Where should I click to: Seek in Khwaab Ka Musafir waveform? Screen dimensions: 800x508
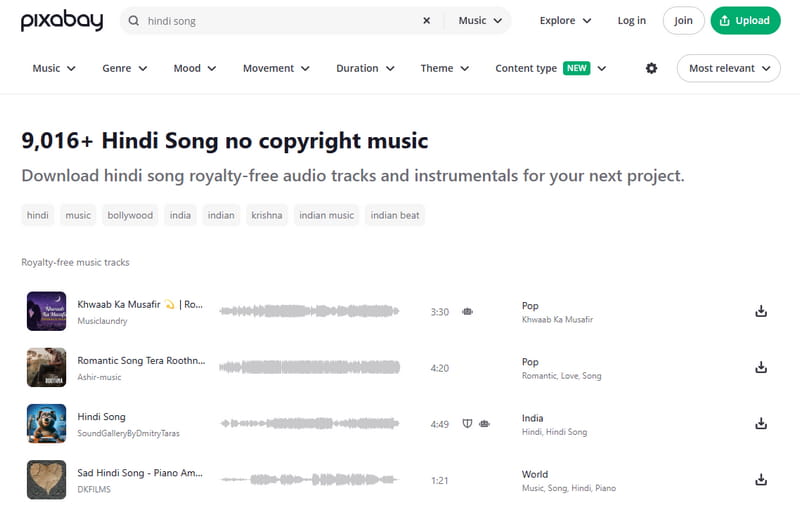pos(309,311)
